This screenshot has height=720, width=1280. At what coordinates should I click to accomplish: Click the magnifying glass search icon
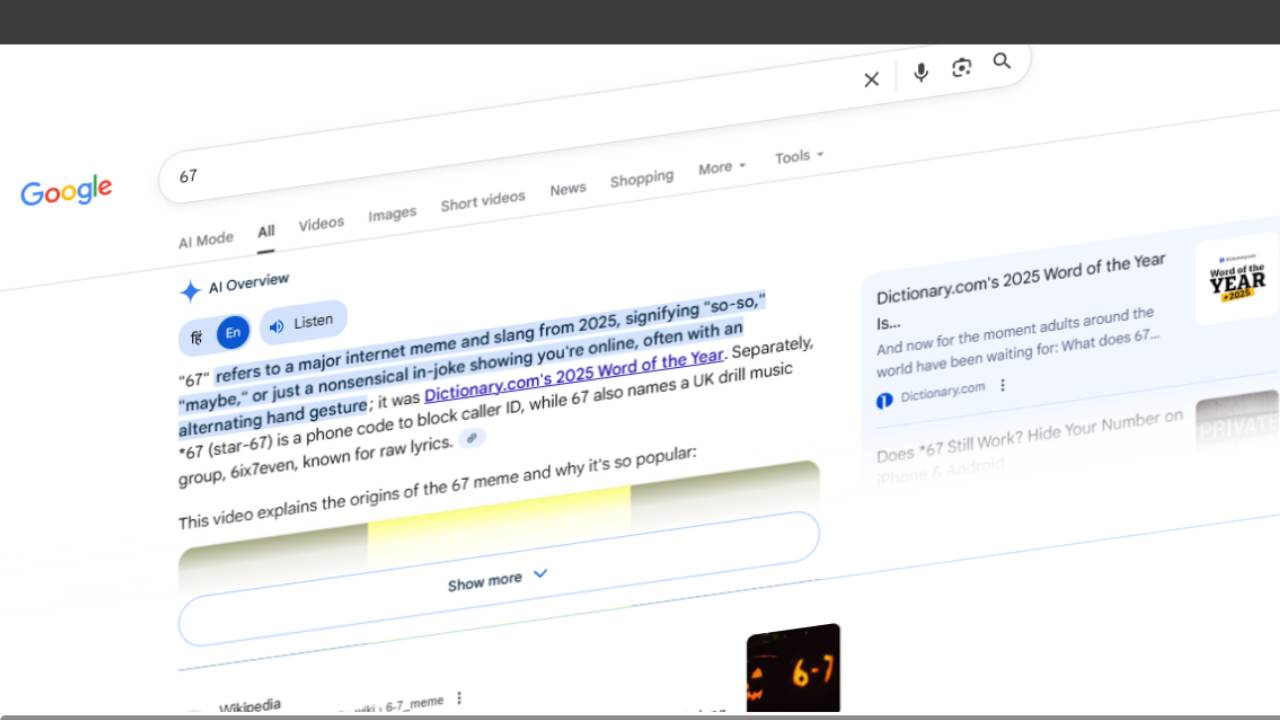[1002, 62]
